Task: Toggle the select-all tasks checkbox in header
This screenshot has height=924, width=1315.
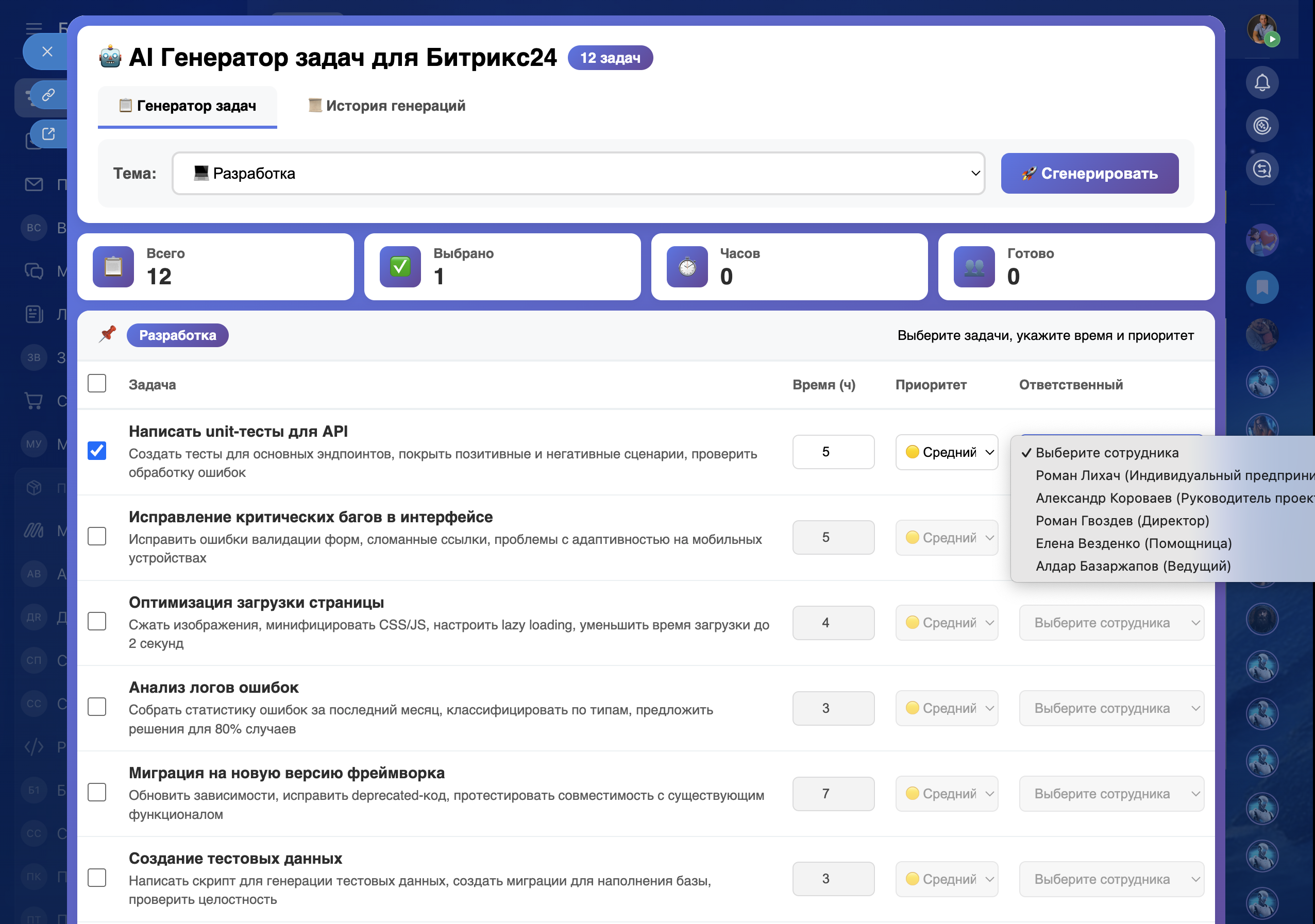Action: (97, 384)
